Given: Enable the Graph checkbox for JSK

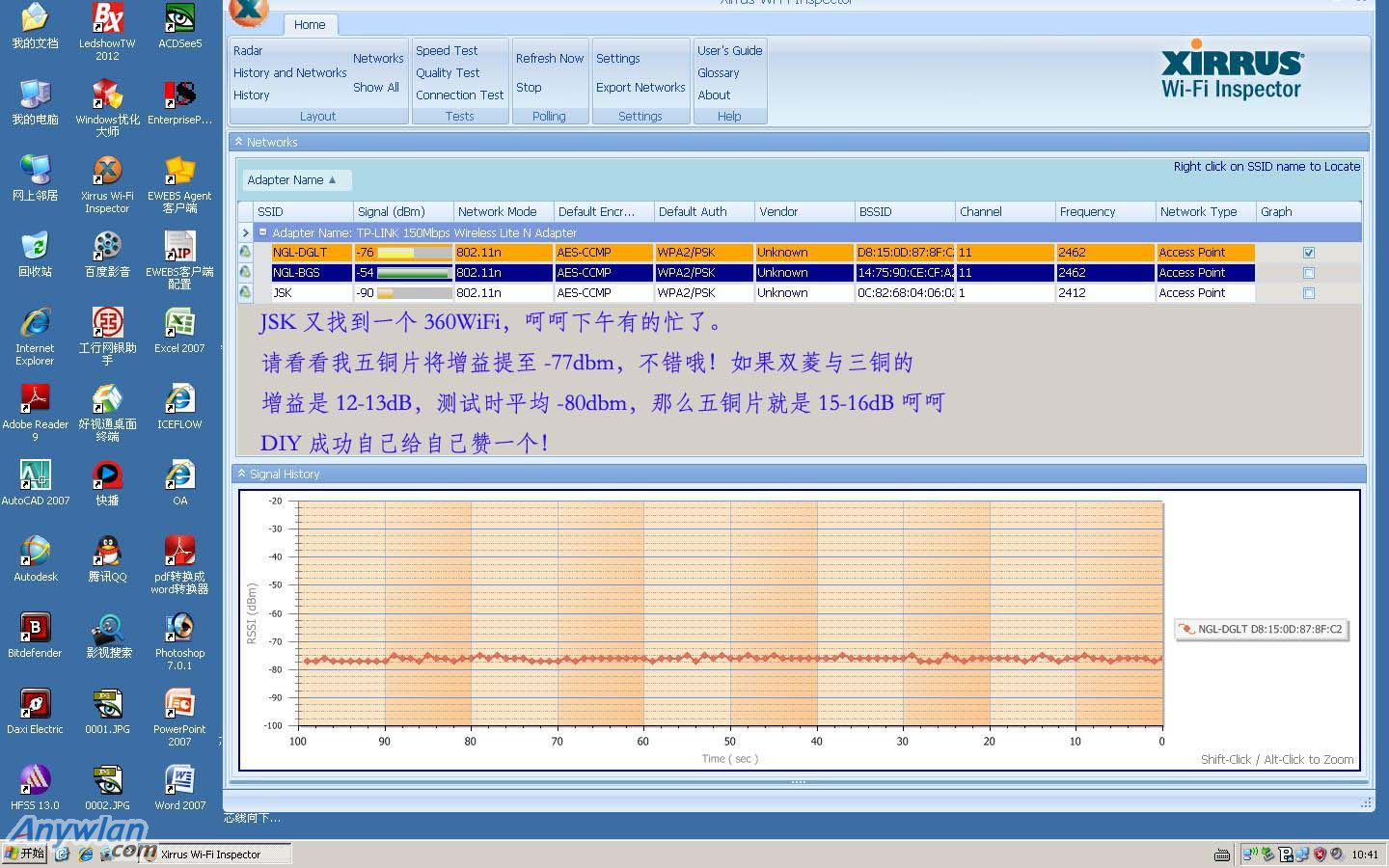Looking at the screenshot, I should coord(1309,293).
